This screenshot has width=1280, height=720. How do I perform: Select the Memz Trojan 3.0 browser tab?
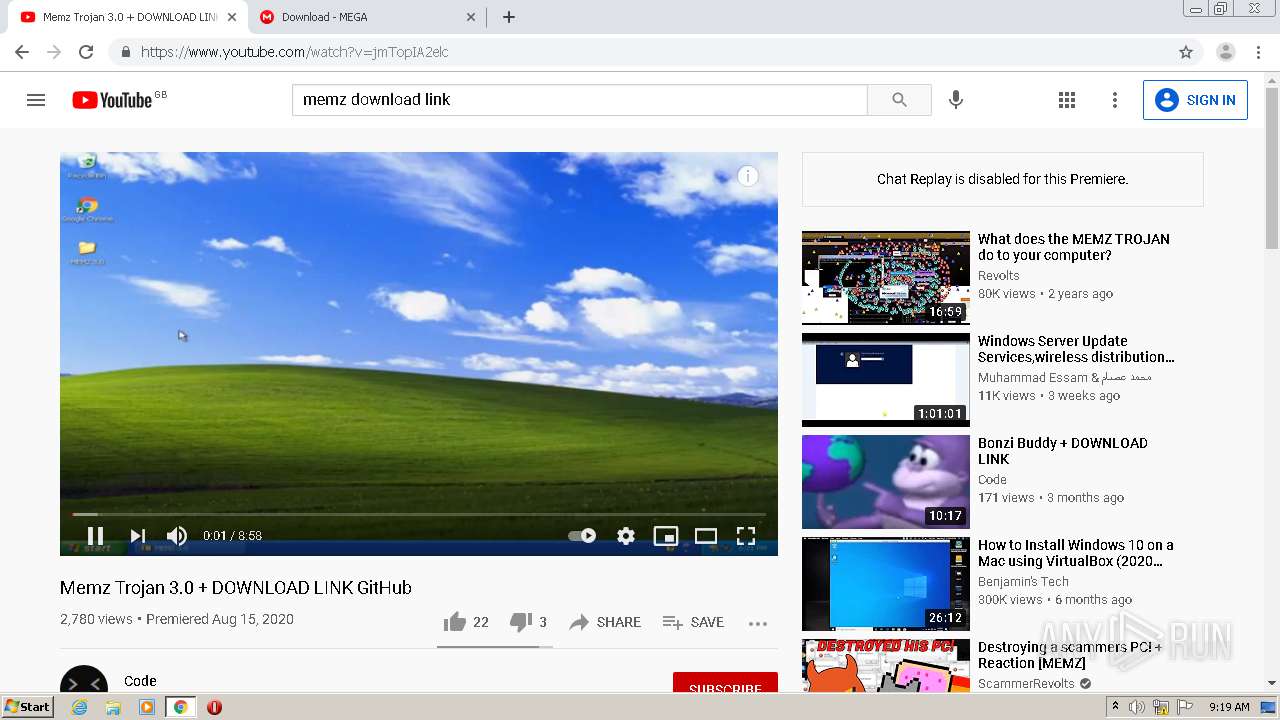(128, 17)
